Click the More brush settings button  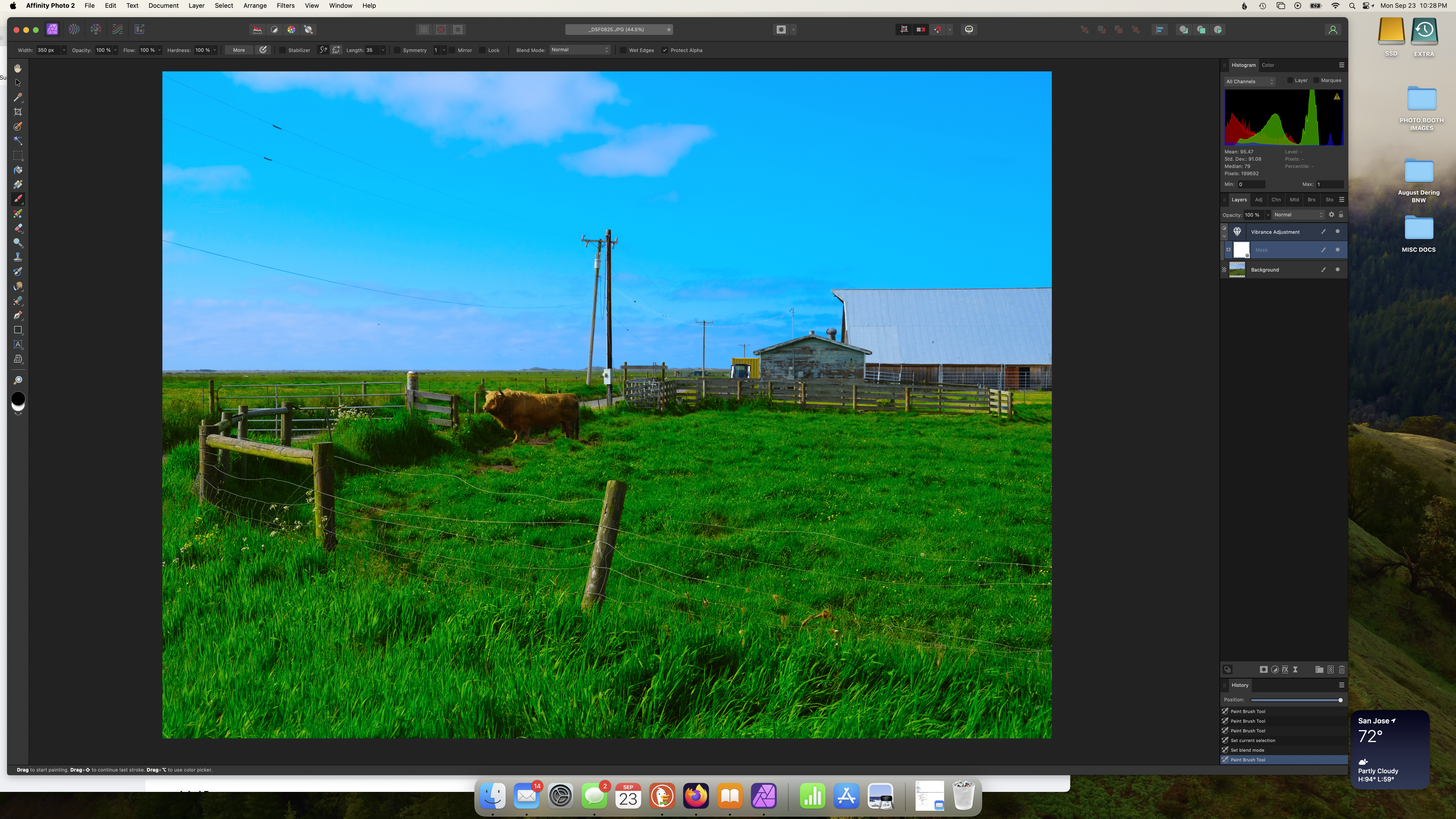(x=239, y=50)
